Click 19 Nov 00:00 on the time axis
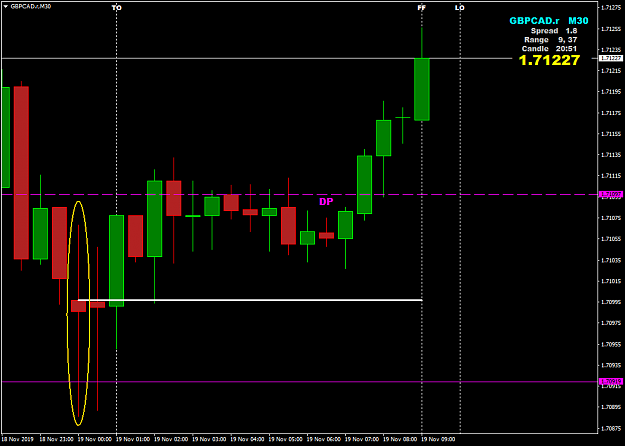This screenshot has width=625, height=446. click(x=94, y=439)
